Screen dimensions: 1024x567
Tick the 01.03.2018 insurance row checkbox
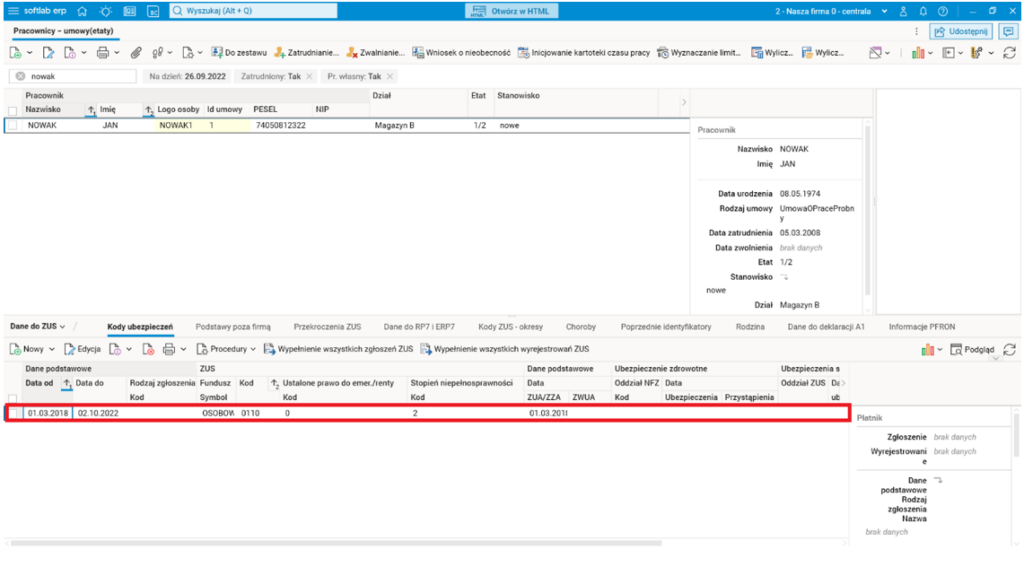(14, 413)
